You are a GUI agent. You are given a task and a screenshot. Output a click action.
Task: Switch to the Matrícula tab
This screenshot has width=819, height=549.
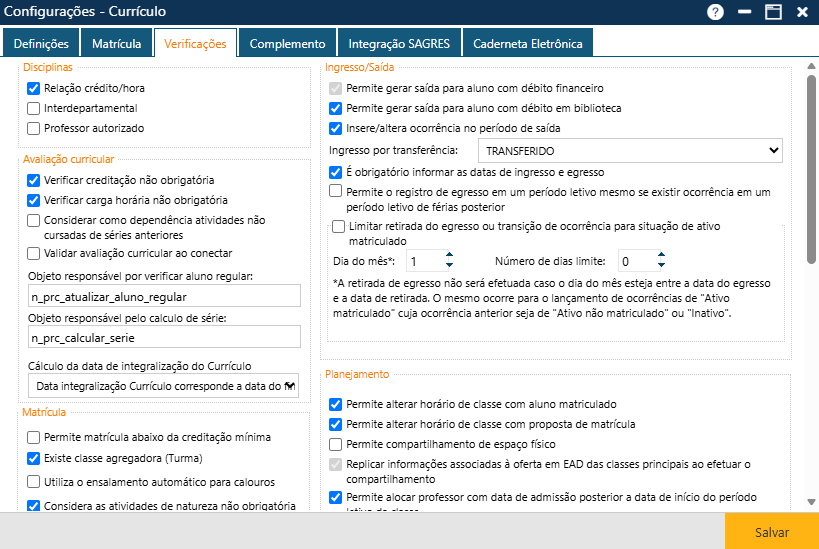click(116, 43)
